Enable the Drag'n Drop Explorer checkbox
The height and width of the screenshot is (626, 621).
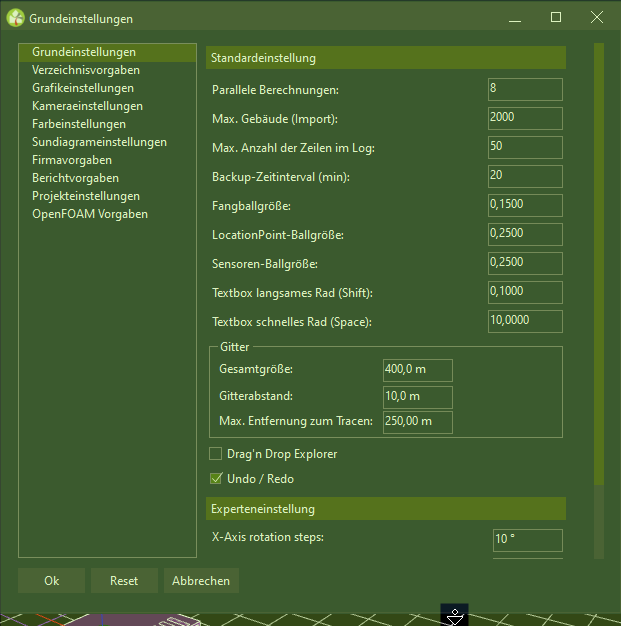point(216,454)
